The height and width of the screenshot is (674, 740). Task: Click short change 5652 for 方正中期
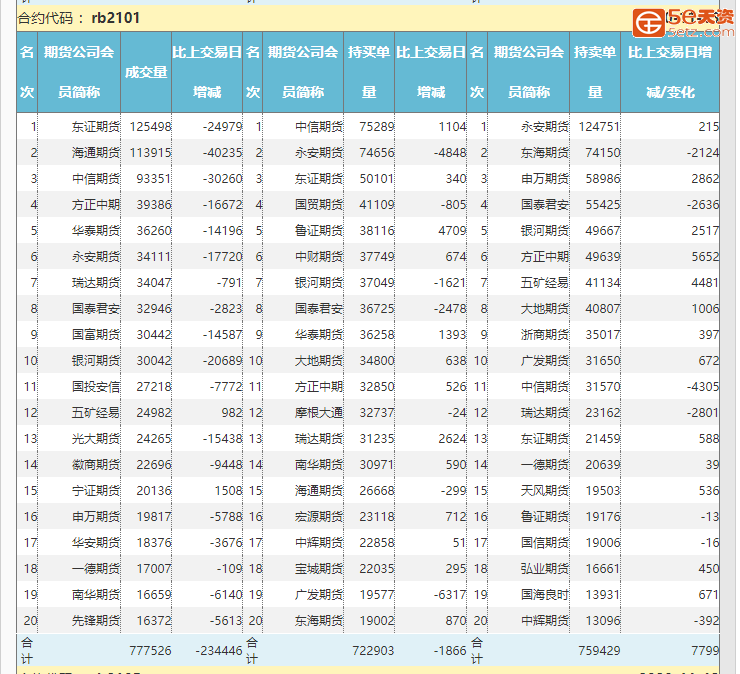[706, 256]
